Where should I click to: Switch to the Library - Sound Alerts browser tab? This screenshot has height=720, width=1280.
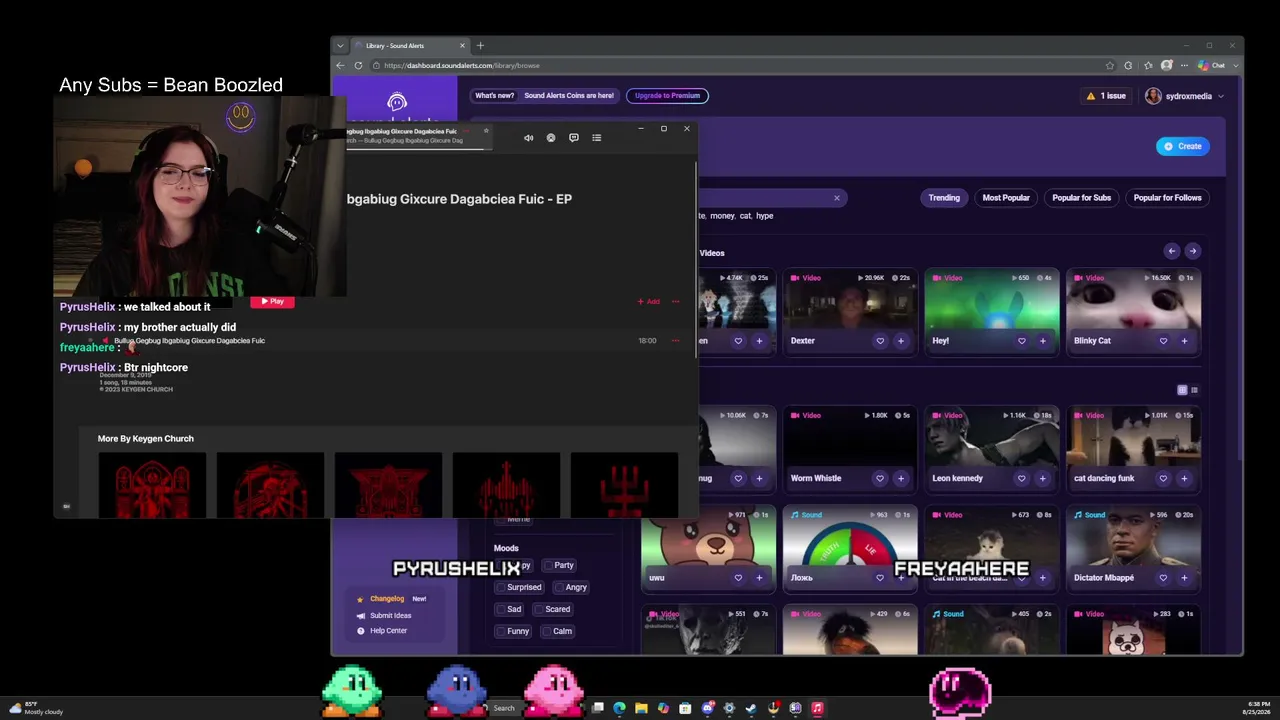[x=410, y=45]
